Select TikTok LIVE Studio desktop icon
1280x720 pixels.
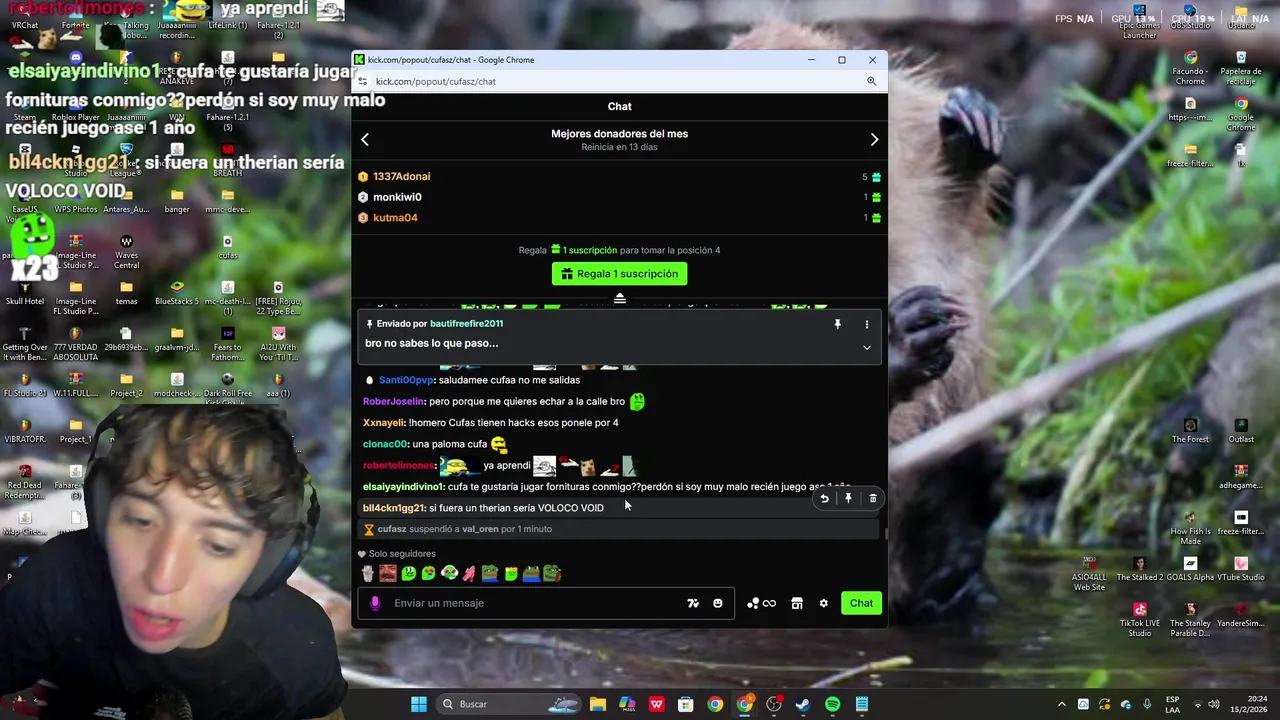click(1140, 619)
